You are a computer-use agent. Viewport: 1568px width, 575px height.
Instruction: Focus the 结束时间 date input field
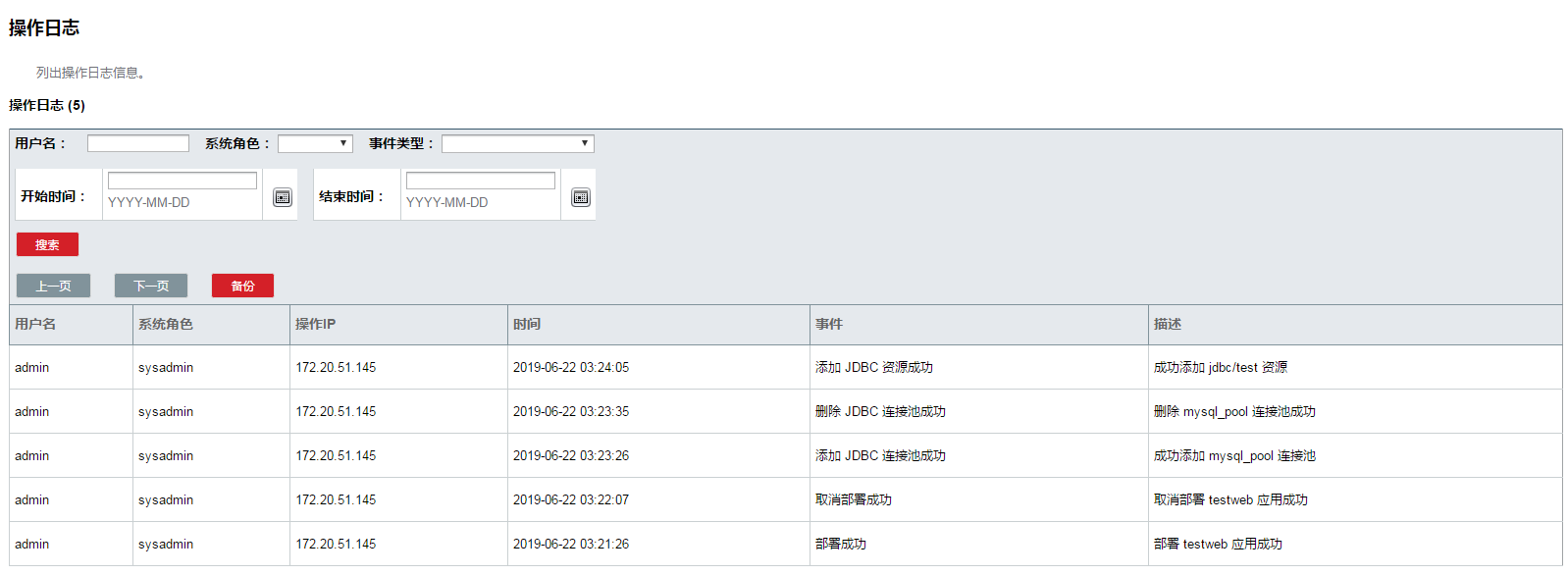(481, 182)
